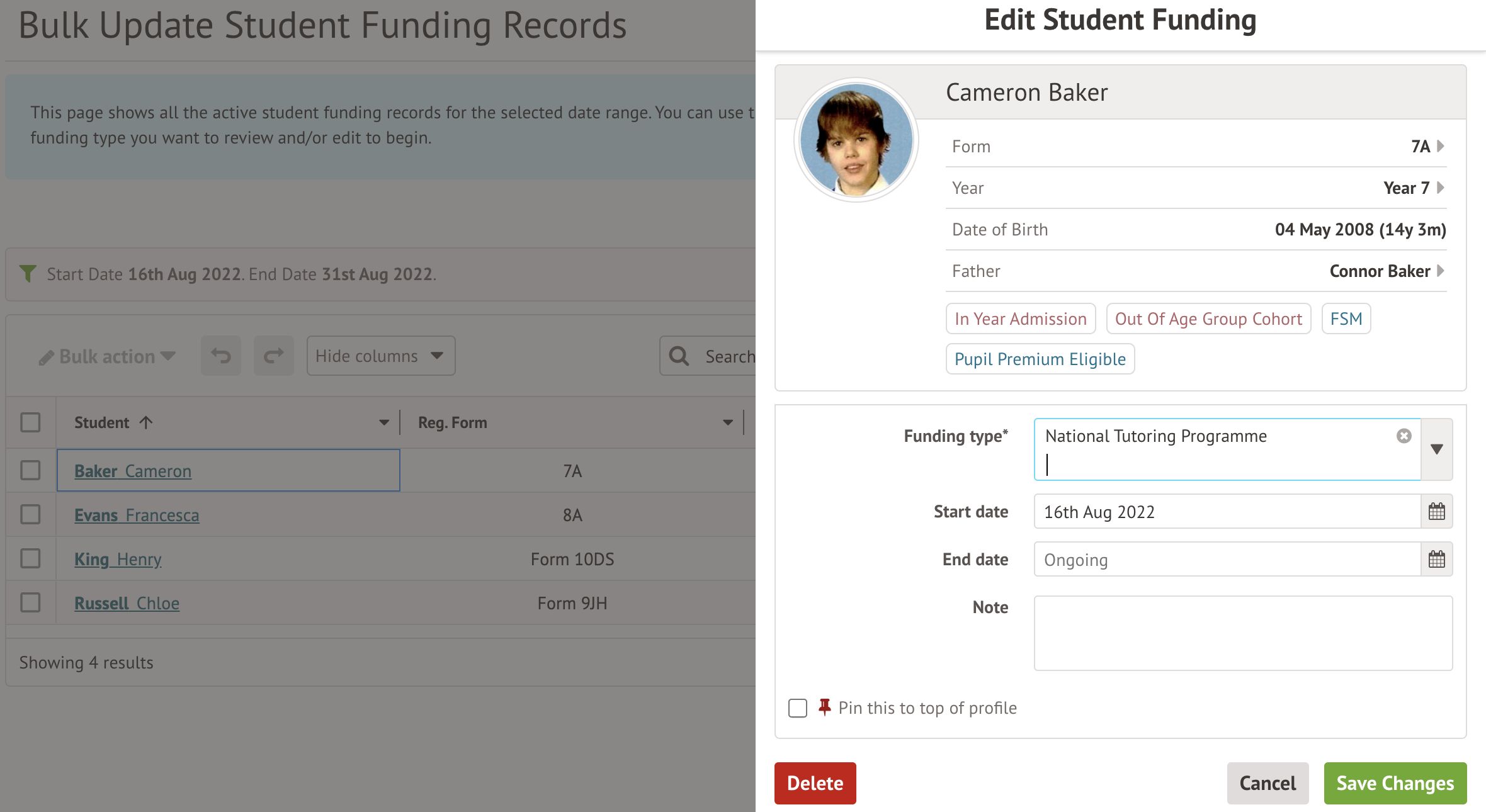Click the search magnifier icon
The image size is (1486, 812).
tap(679, 356)
